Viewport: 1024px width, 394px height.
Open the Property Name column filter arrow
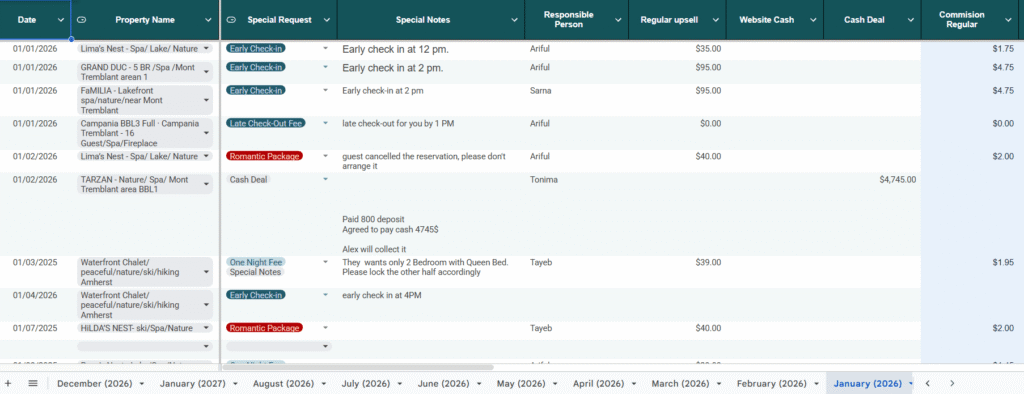coord(208,20)
